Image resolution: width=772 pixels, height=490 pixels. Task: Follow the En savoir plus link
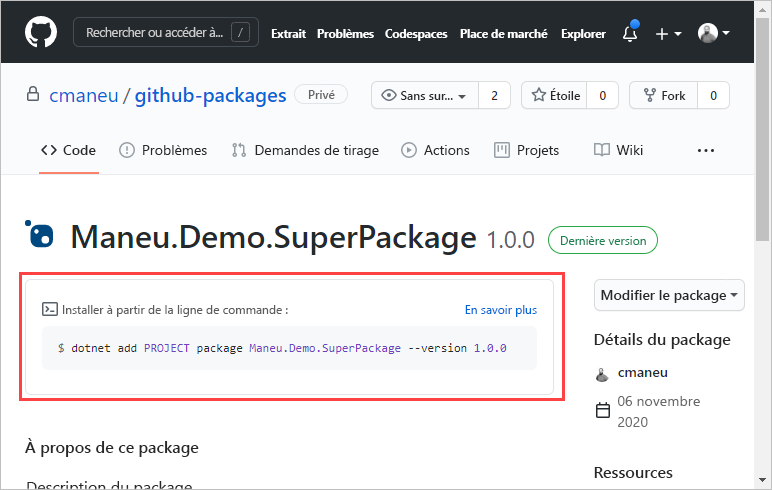(501, 310)
